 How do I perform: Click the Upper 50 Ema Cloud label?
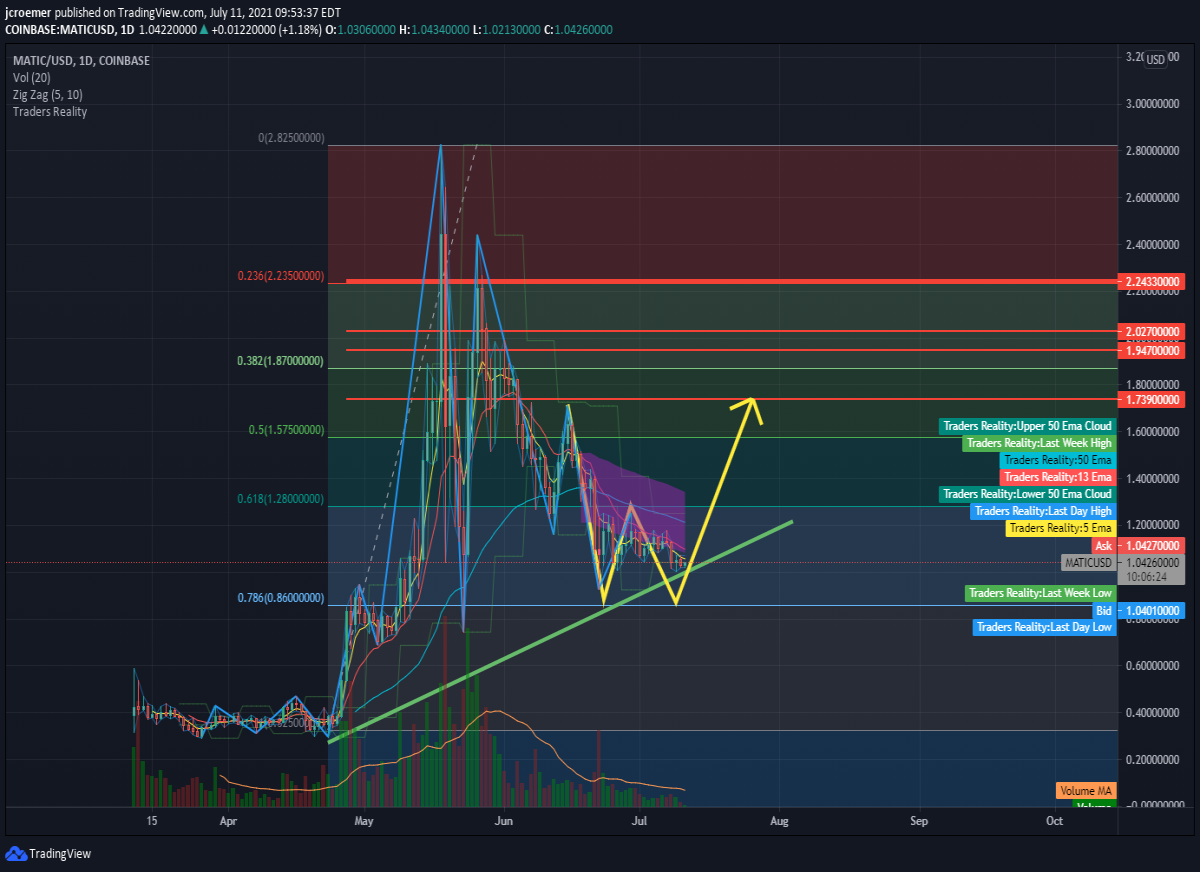coord(1027,426)
